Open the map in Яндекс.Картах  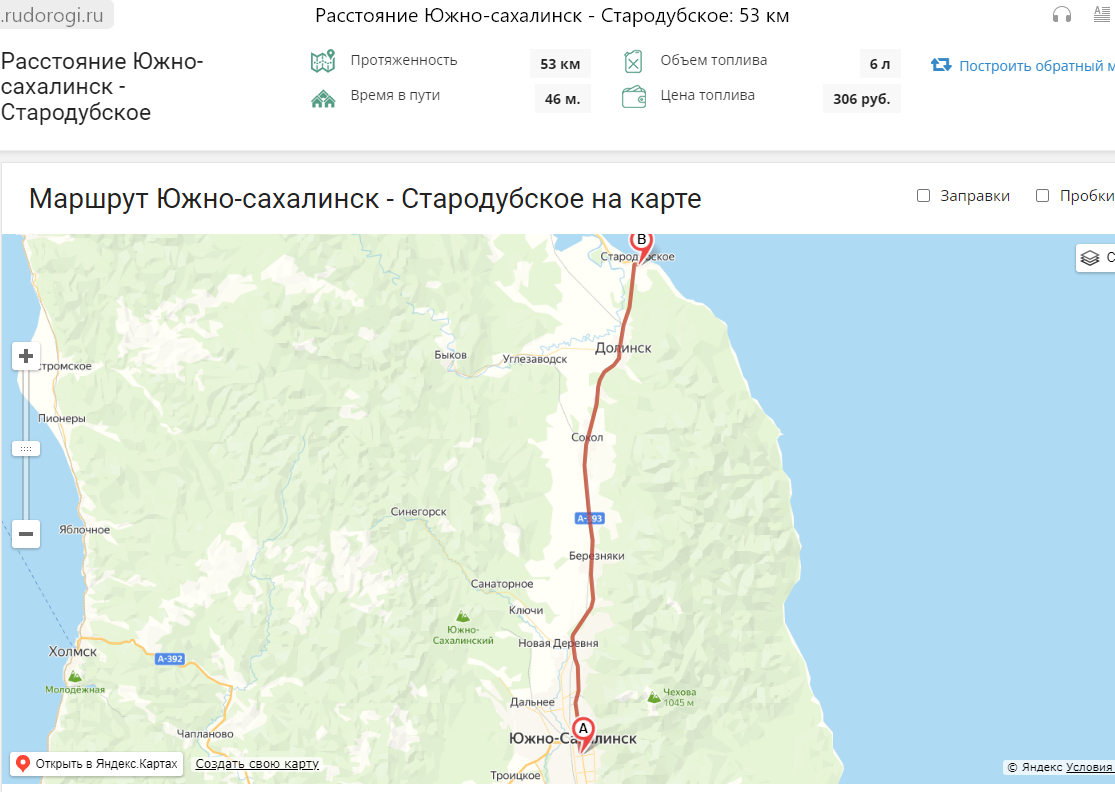(97, 764)
